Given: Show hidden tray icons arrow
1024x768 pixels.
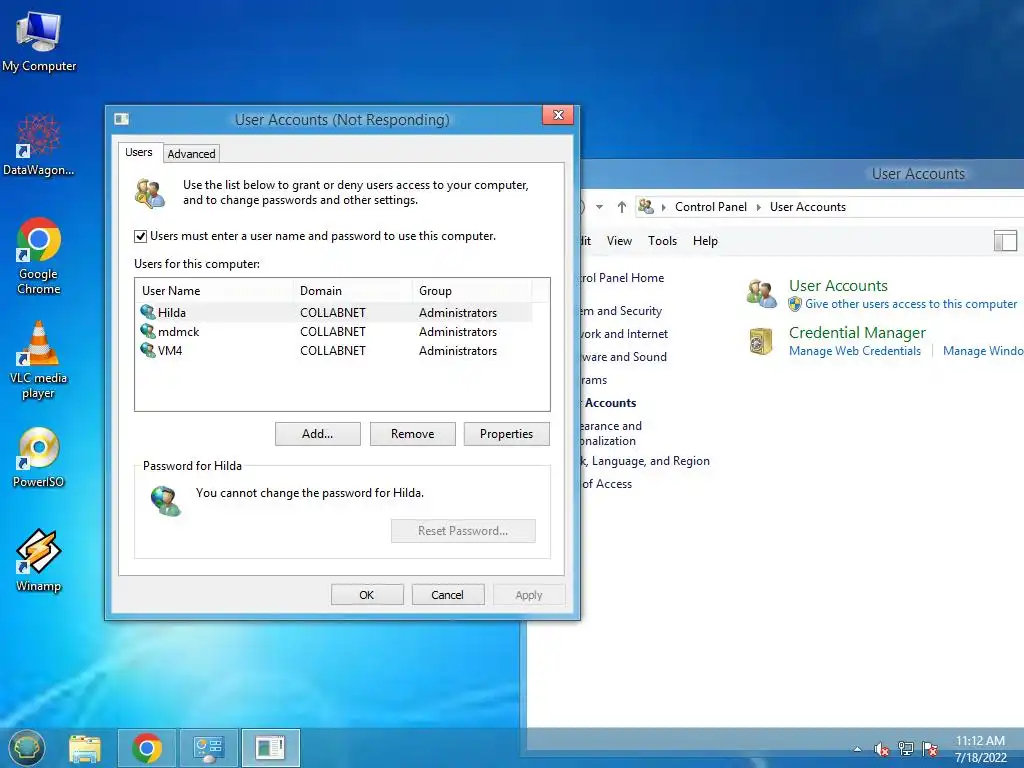Looking at the screenshot, I should [x=857, y=749].
